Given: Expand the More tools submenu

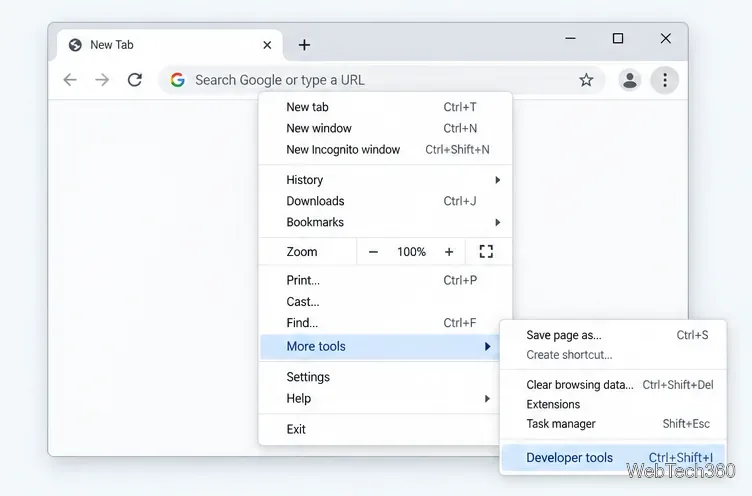Looking at the screenshot, I should (380, 346).
